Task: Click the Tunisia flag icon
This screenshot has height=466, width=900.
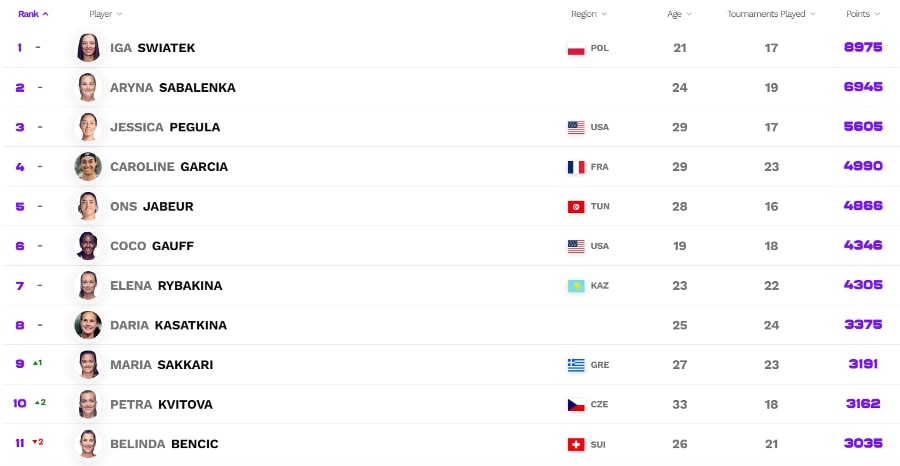Action: (x=576, y=207)
